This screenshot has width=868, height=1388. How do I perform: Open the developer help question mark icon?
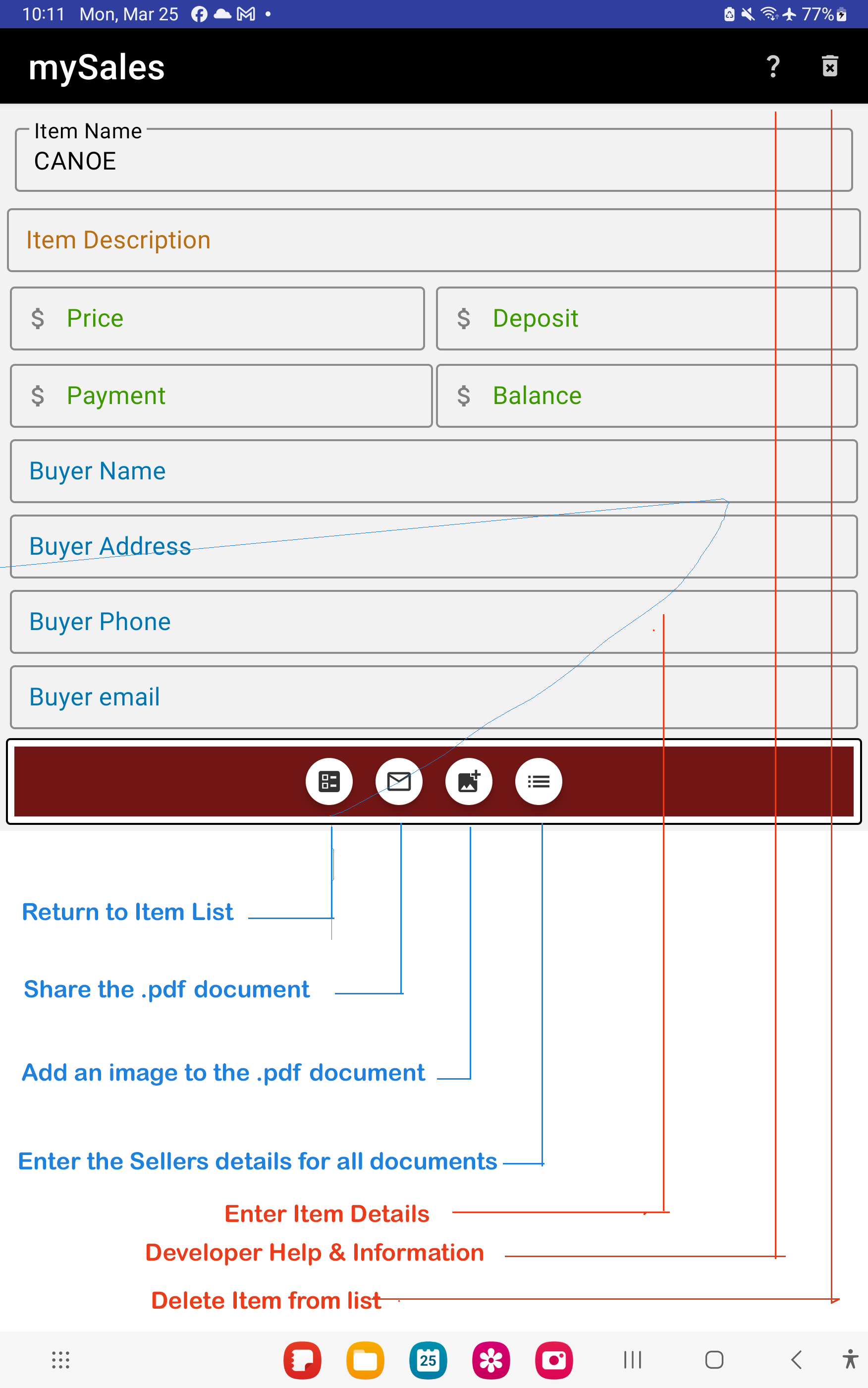(x=773, y=66)
